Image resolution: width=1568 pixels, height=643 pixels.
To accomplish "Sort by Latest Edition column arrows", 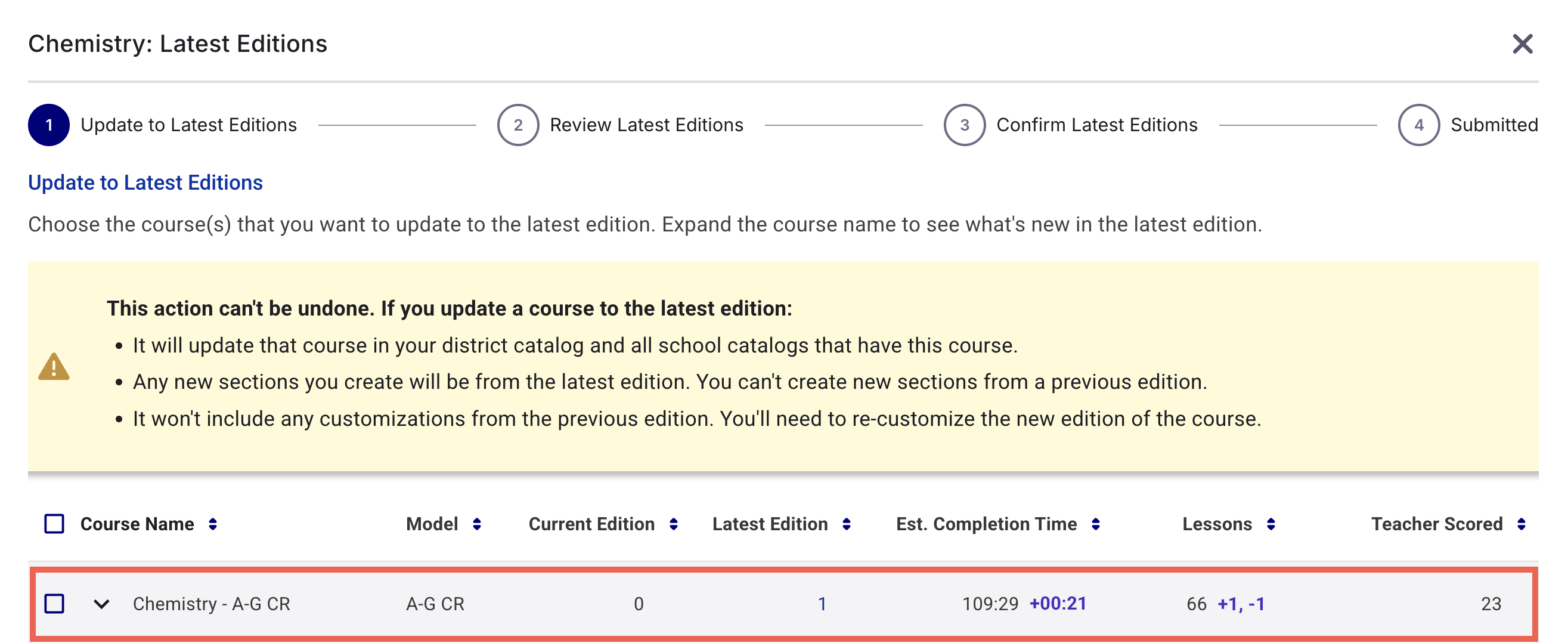I will point(846,524).
